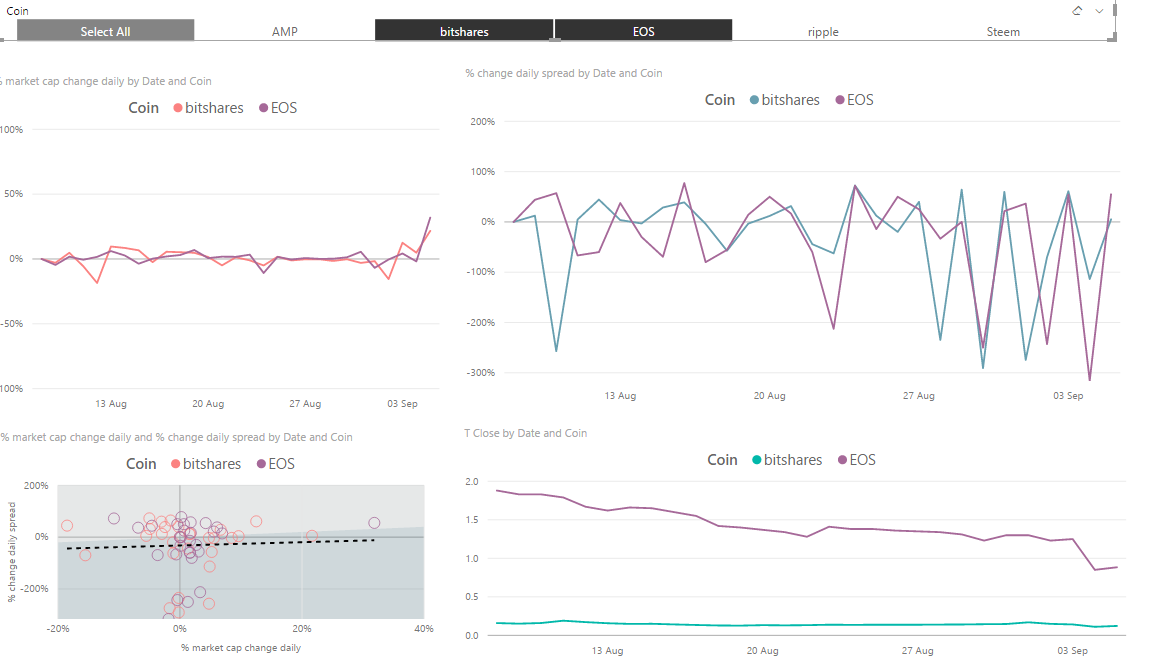Select the 'T Close by Date and Coin' title

point(525,433)
